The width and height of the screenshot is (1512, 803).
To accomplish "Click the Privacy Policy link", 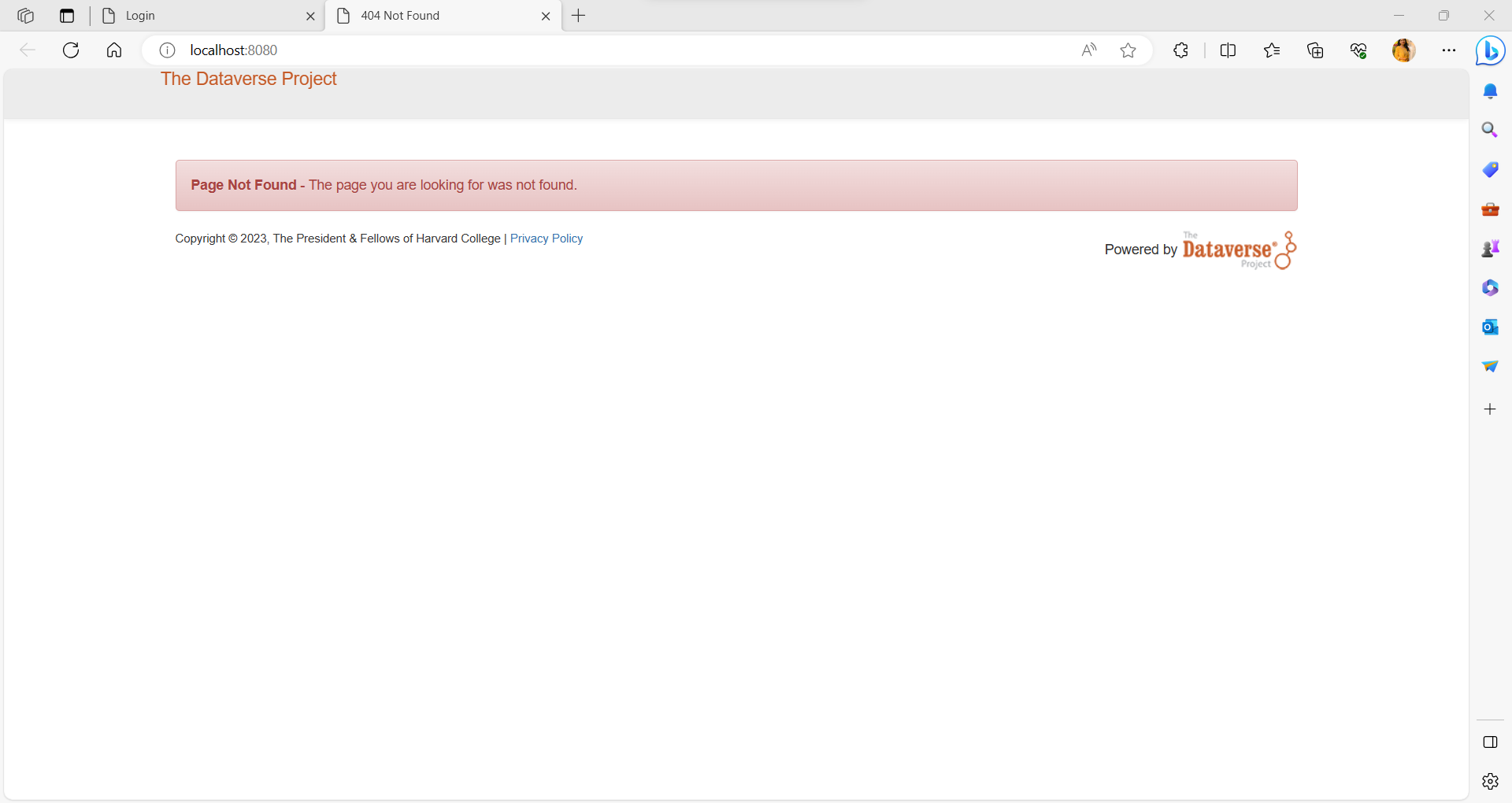I will pos(547,239).
